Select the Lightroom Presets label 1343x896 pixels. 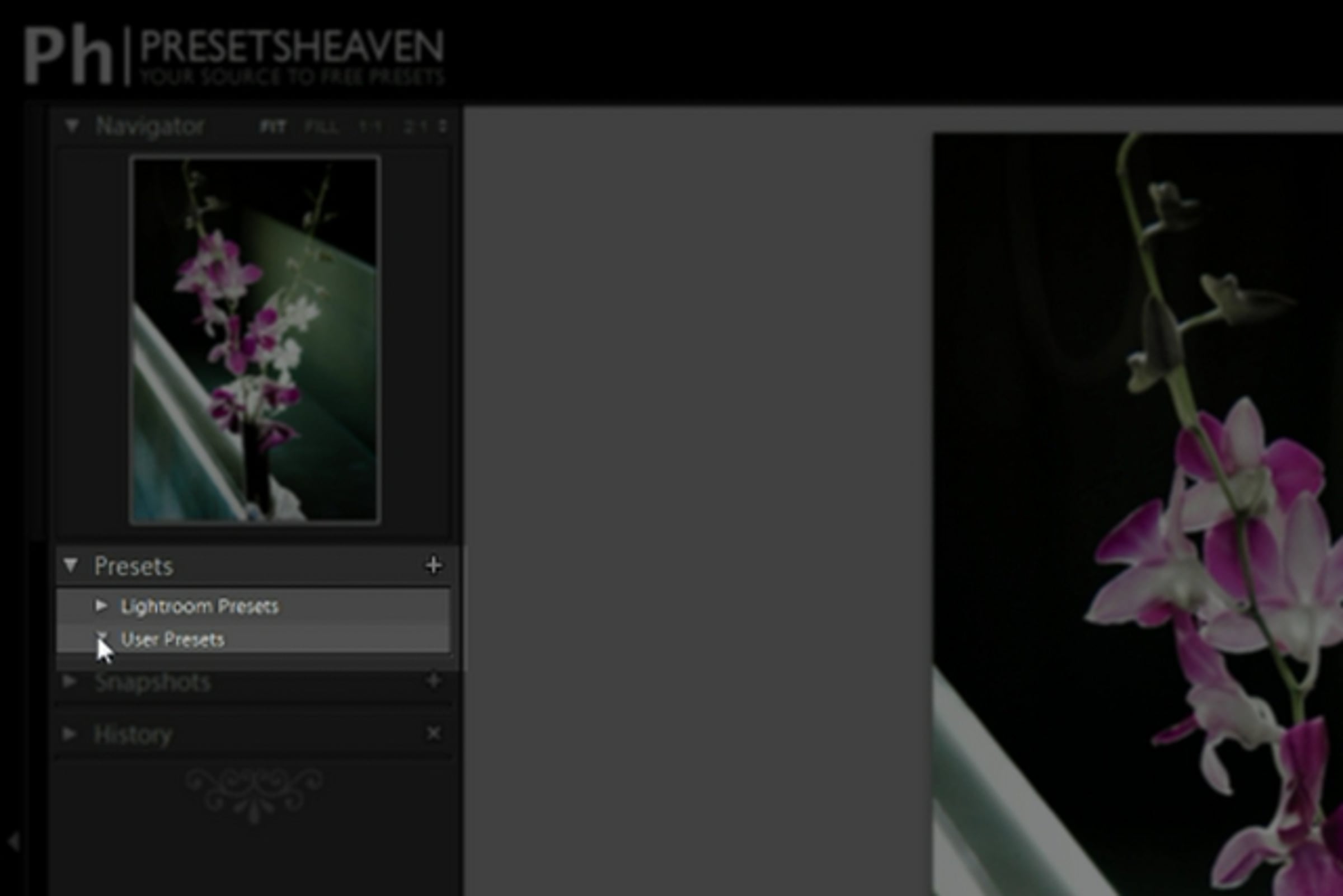tap(200, 606)
